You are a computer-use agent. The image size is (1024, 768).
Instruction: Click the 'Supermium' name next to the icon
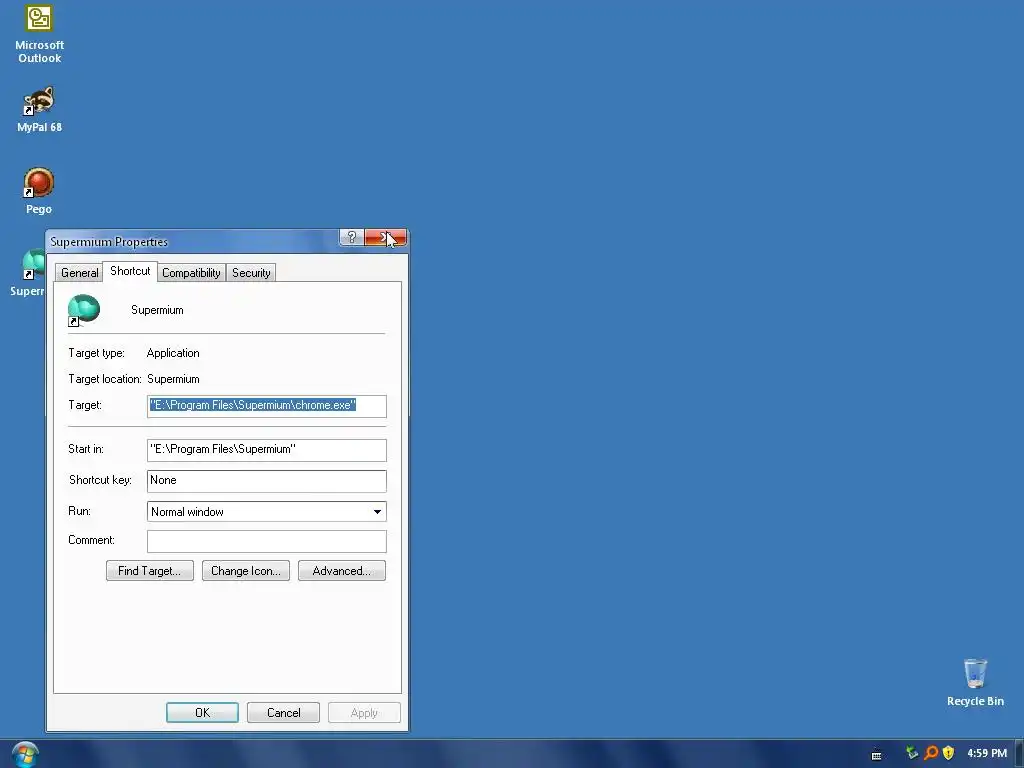tap(157, 310)
